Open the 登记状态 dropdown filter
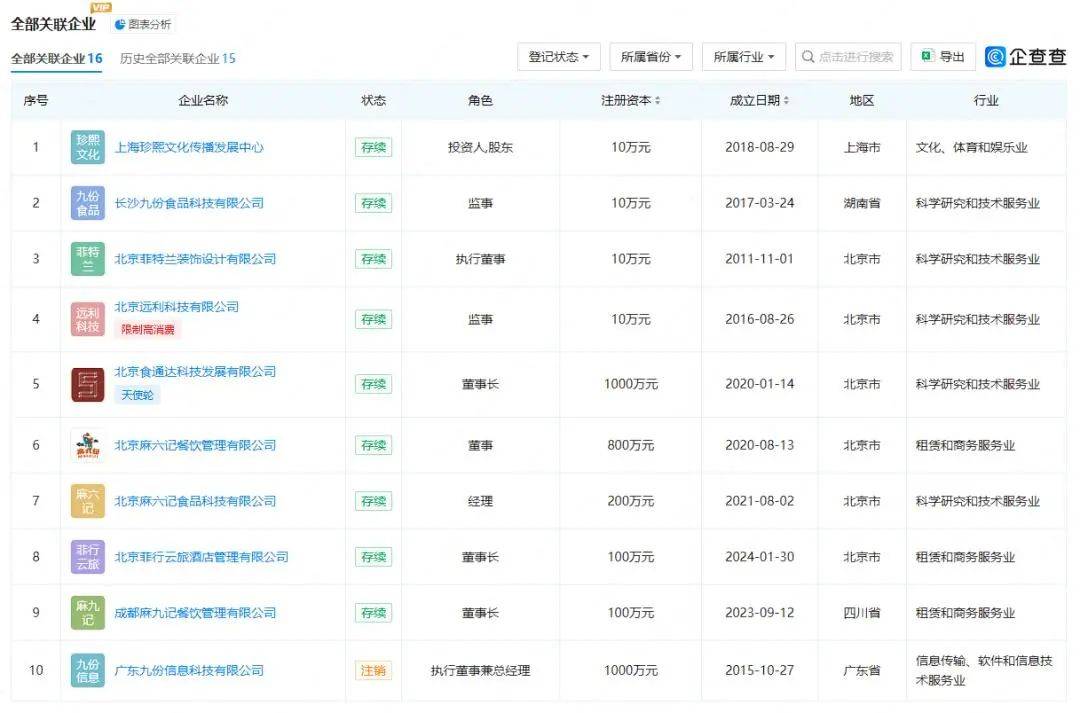This screenshot has height=713, width=1080. pyautogui.click(x=559, y=56)
